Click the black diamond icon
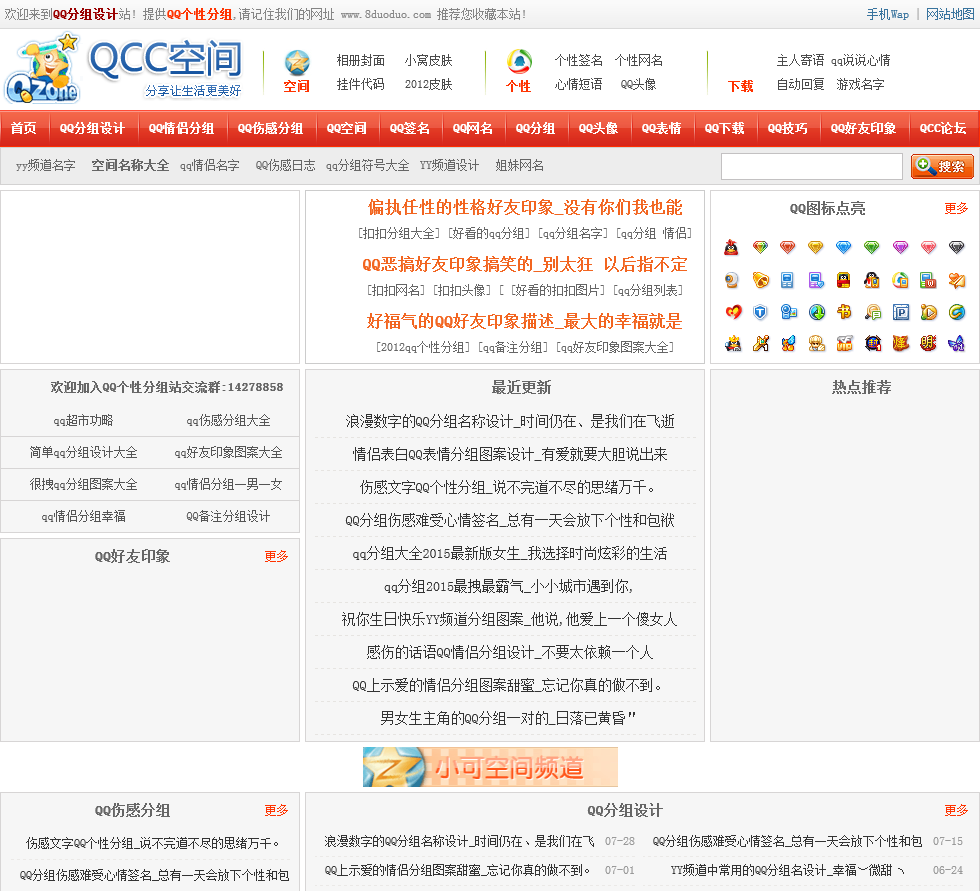This screenshot has height=891, width=980. (x=957, y=247)
